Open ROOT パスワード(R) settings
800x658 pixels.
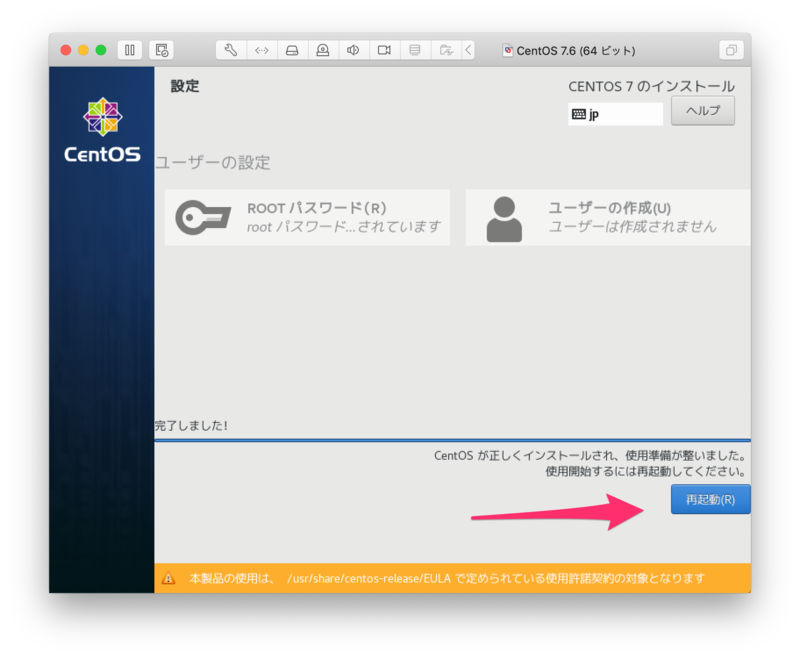307,218
